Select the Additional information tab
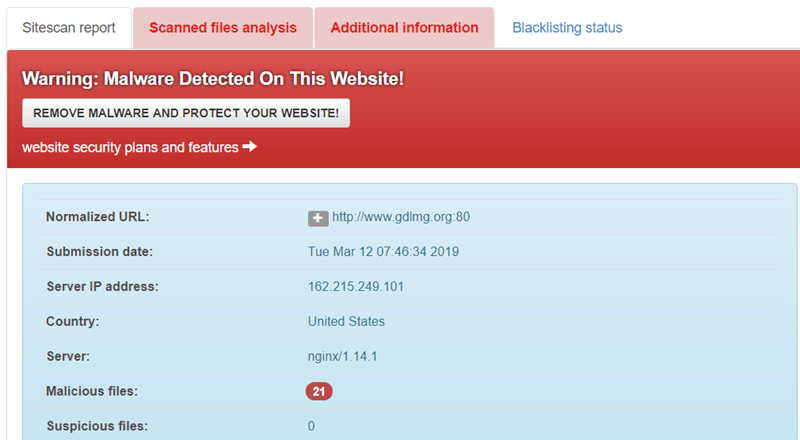This screenshot has height=440, width=800. tap(404, 28)
